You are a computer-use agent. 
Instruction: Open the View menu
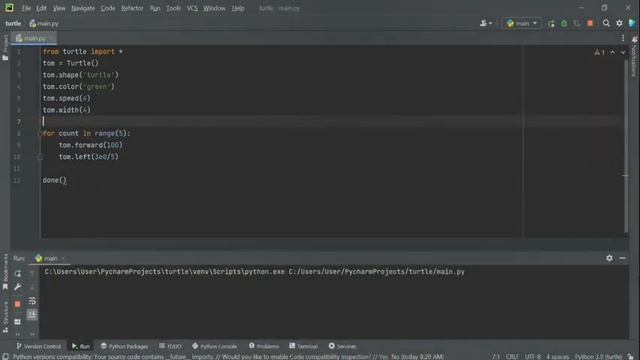click(59, 8)
